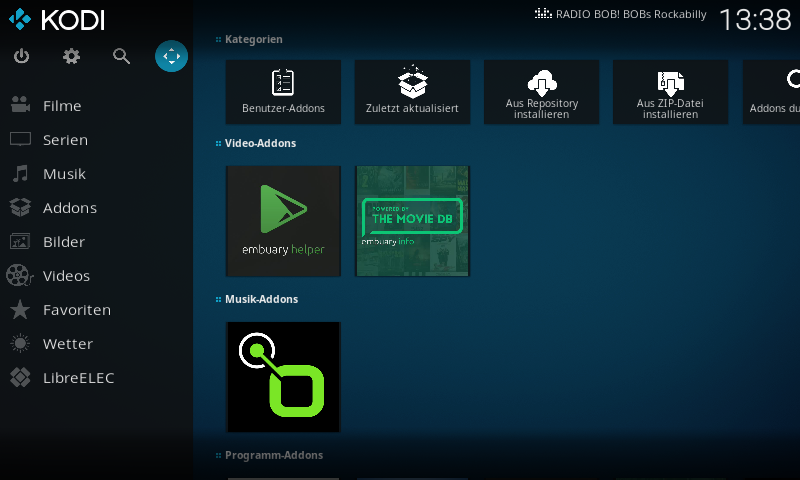Image resolution: width=800 pixels, height=480 pixels.
Task: Click the Musik-Addons section heading
Action: (x=261, y=299)
